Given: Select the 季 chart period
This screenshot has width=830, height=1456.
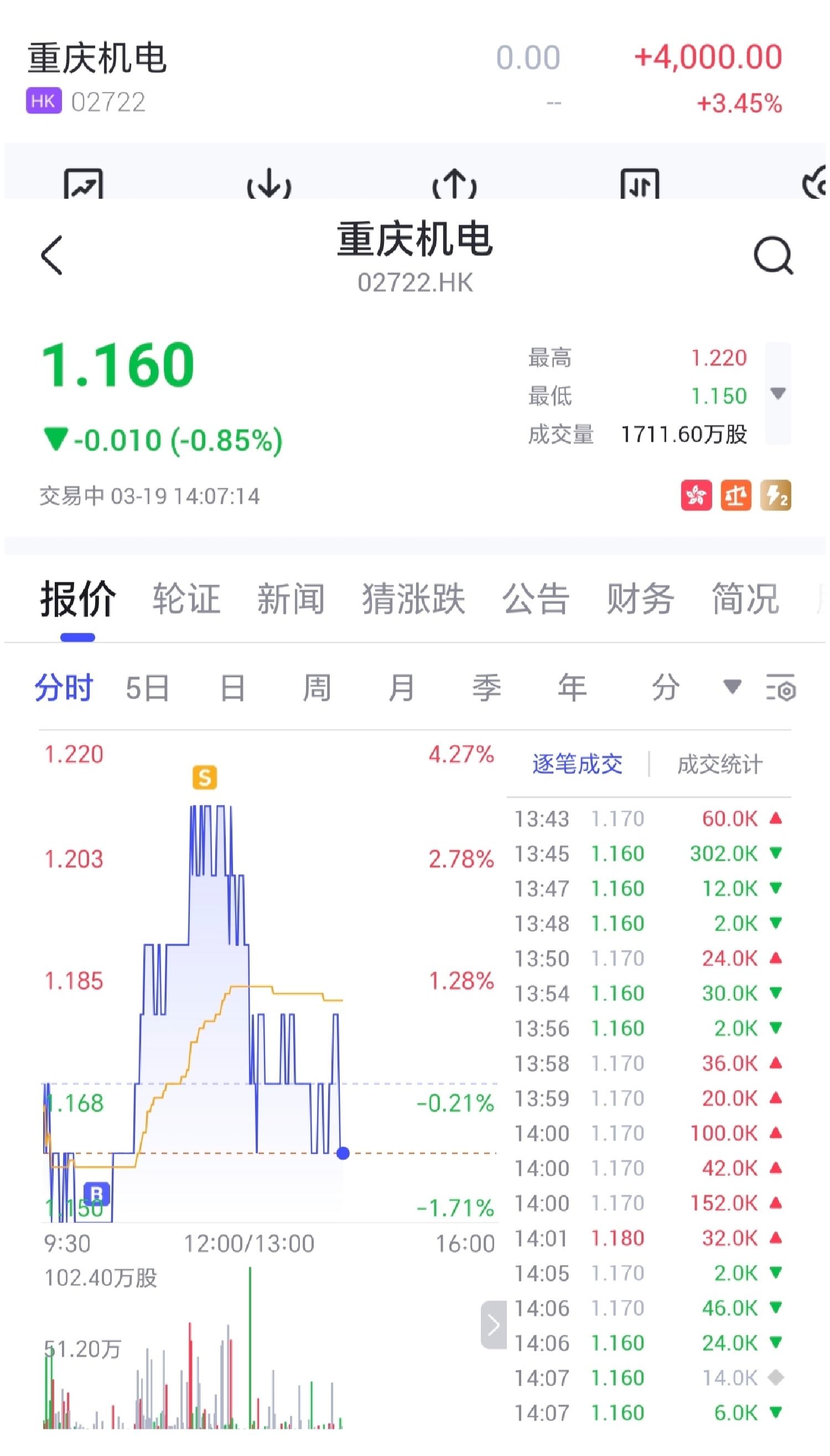Looking at the screenshot, I should (486, 687).
